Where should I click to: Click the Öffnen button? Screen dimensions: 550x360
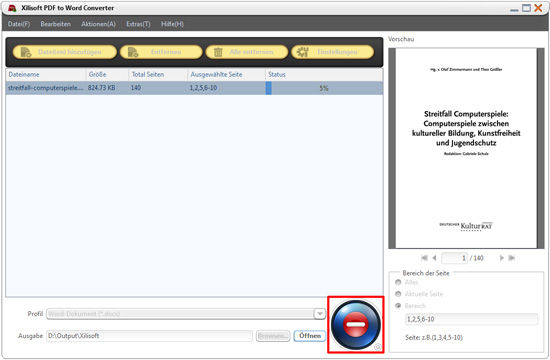(310, 336)
